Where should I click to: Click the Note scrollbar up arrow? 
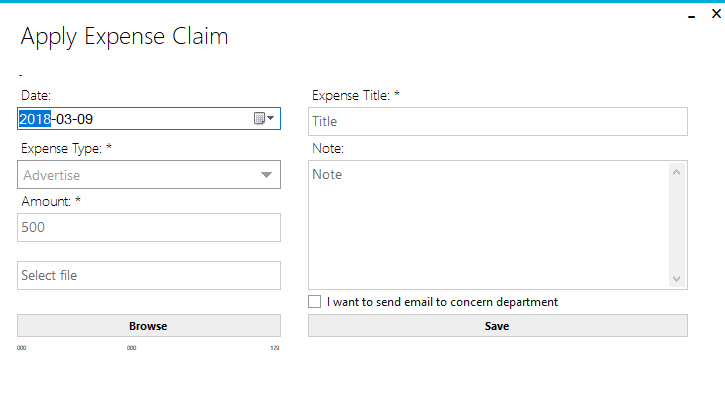coord(677,172)
